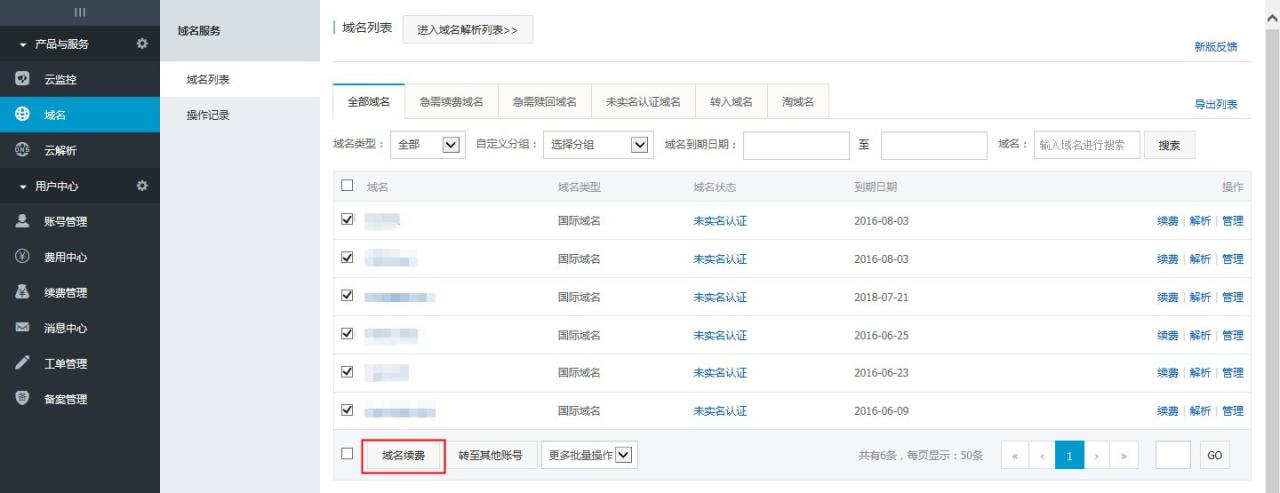Click gear icon beside 用户中心

coord(142,186)
